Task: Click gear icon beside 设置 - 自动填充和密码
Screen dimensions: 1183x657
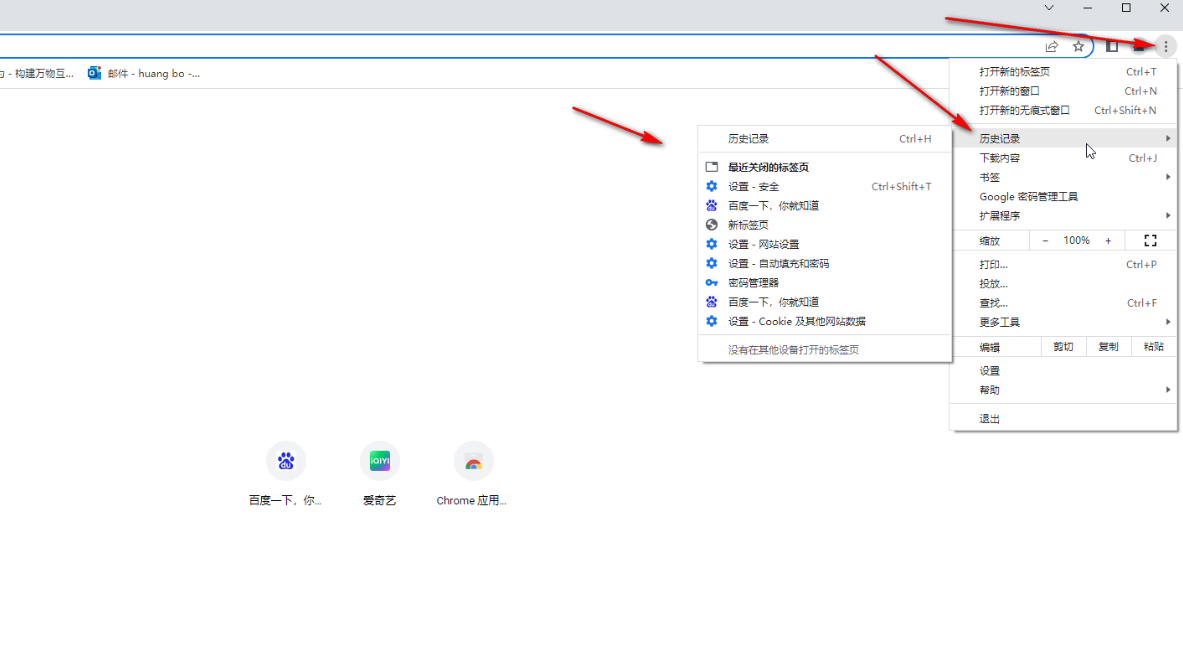Action: pyautogui.click(x=711, y=264)
